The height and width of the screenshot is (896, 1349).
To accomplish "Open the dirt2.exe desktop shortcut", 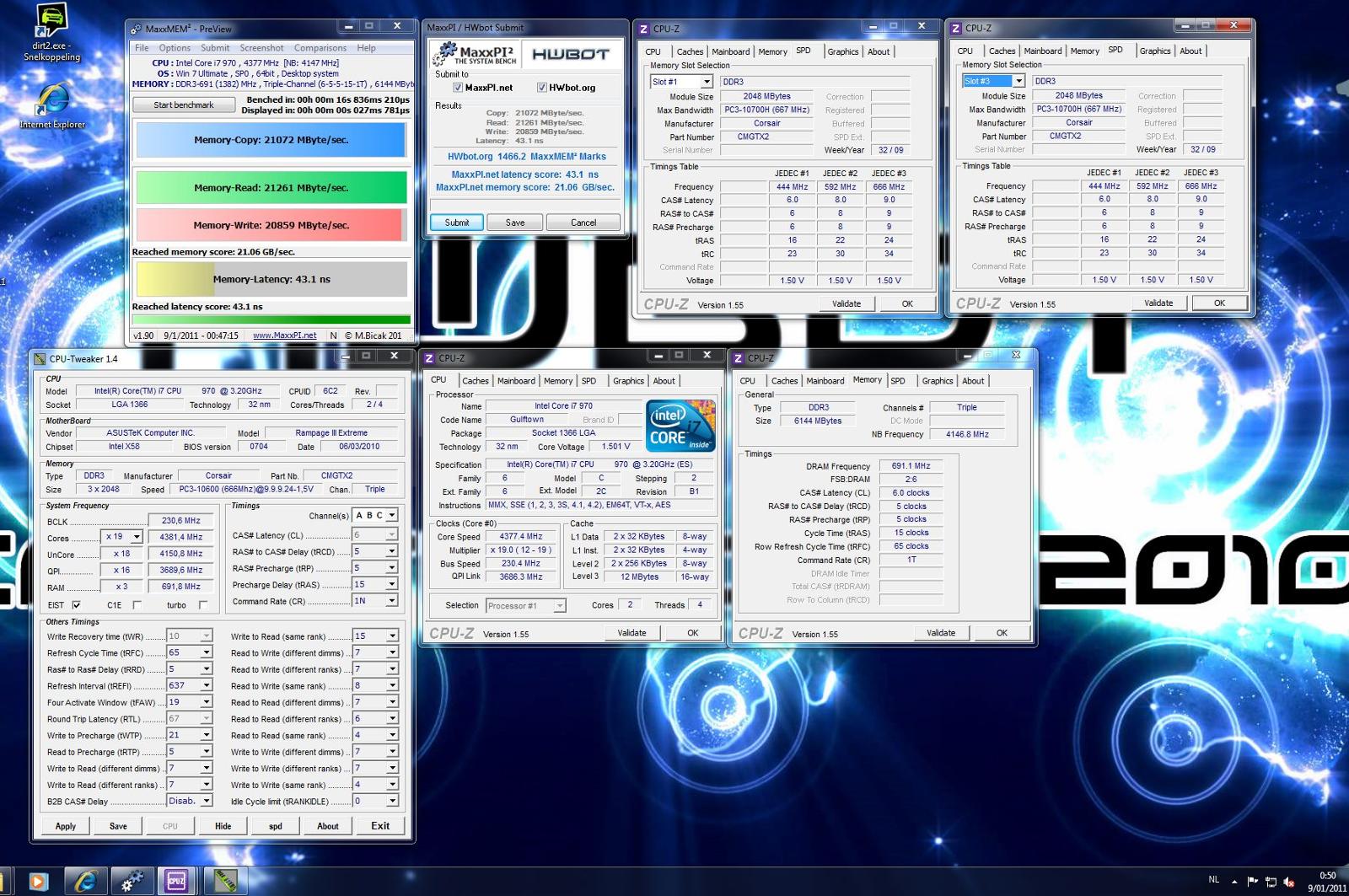I will click(x=51, y=32).
